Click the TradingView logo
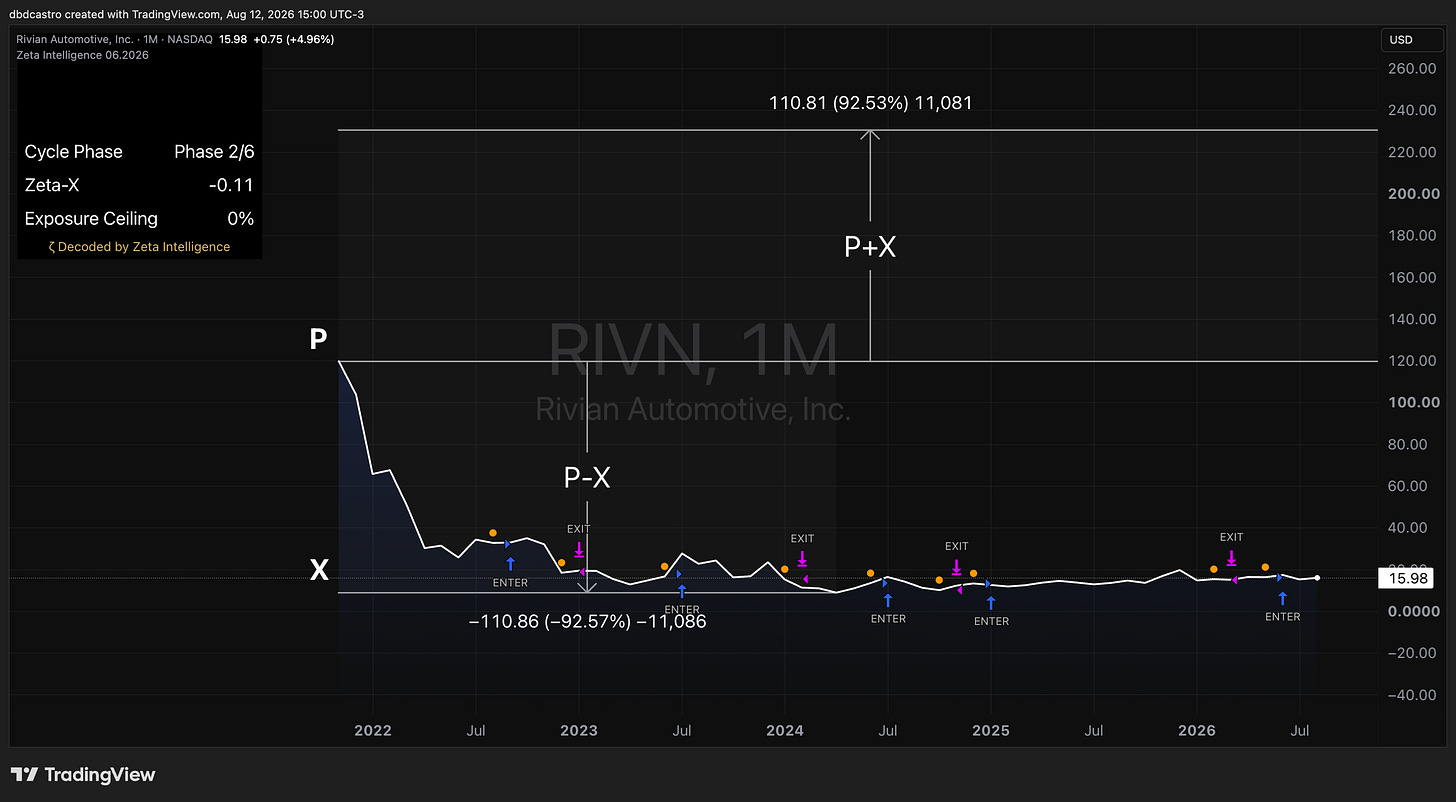The height and width of the screenshot is (802, 1456). click(x=83, y=774)
